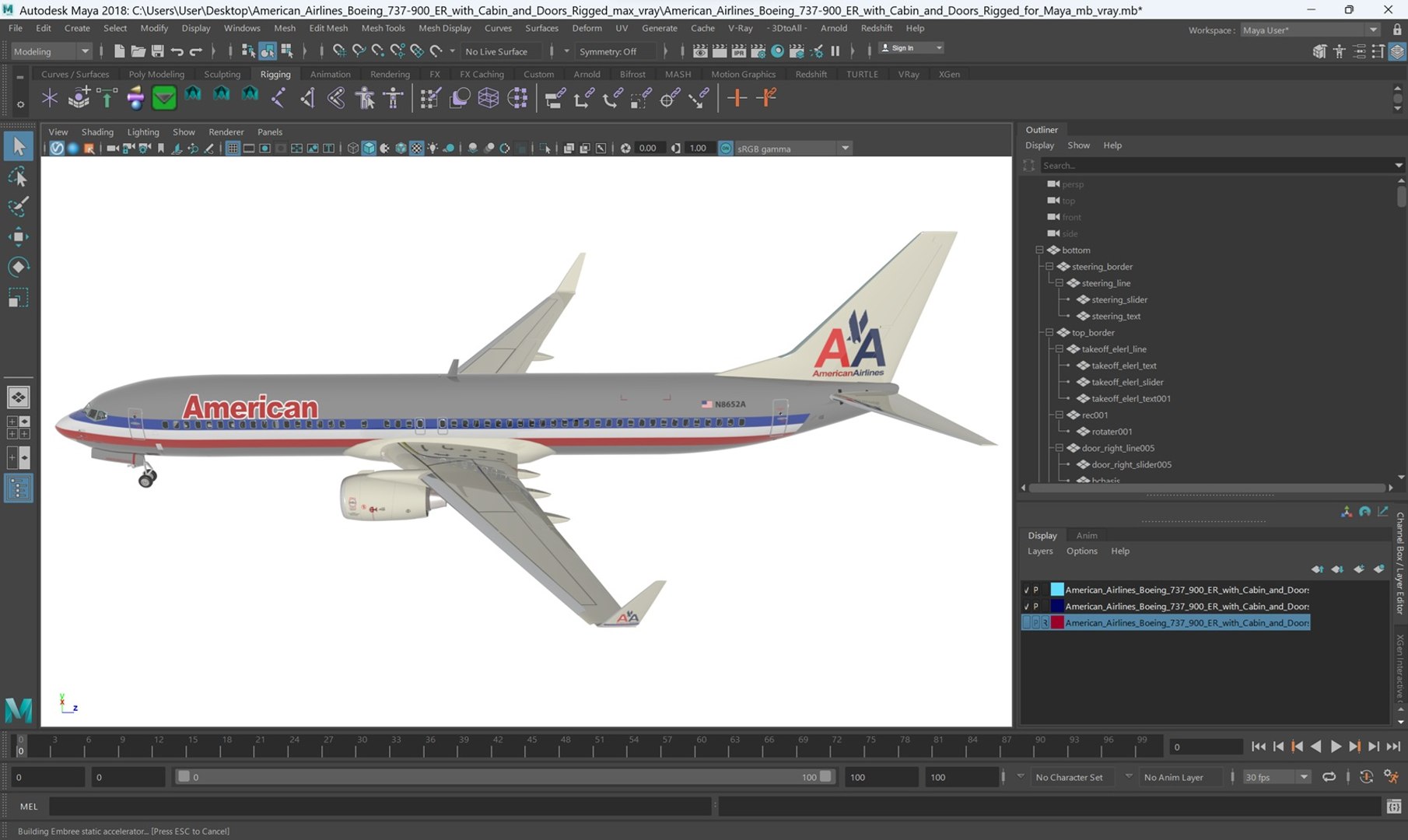The height and width of the screenshot is (840, 1408).
Task: Click the New Scene icon
Action: (x=119, y=51)
